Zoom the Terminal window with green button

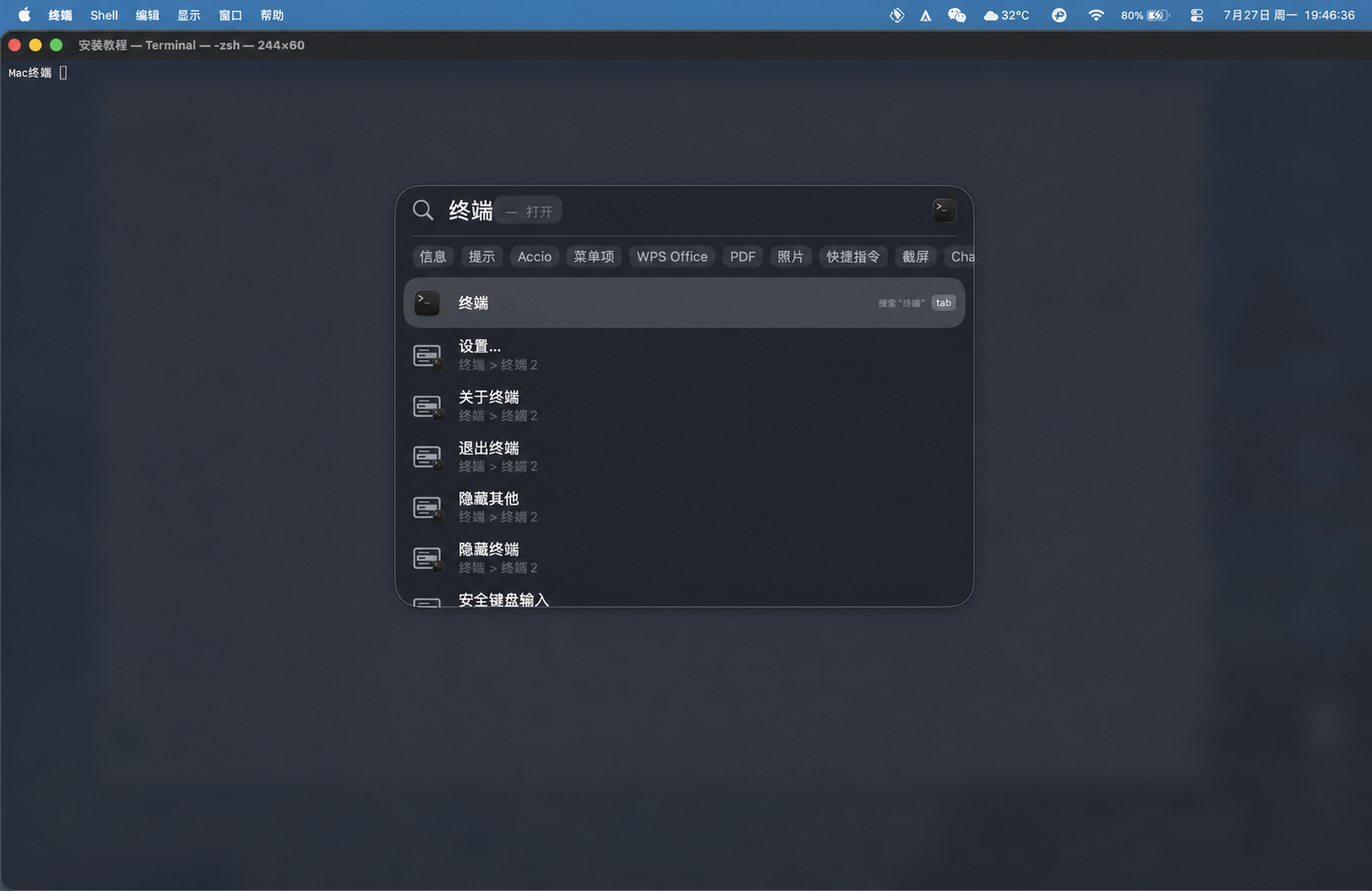56,45
